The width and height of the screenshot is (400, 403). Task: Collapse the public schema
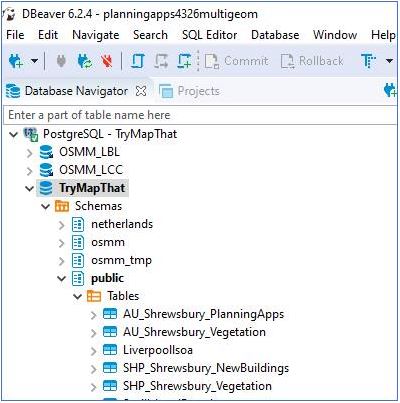click(x=61, y=279)
